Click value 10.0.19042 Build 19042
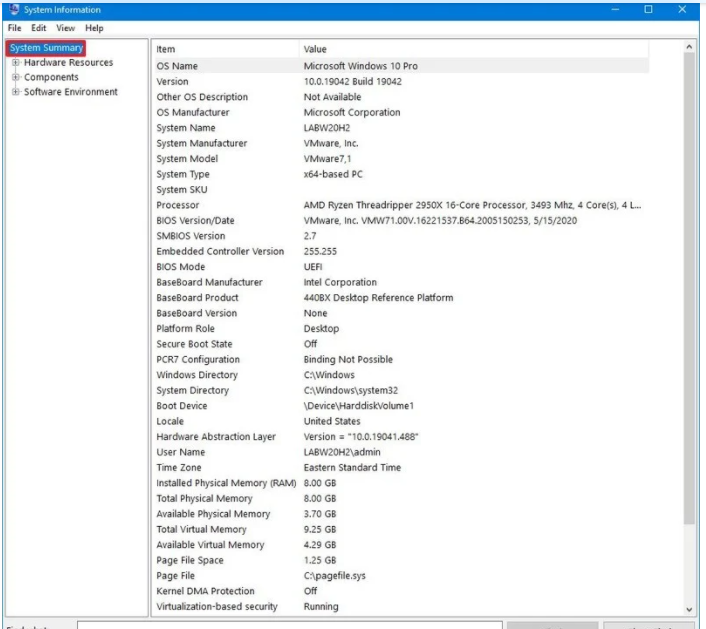 353,81
